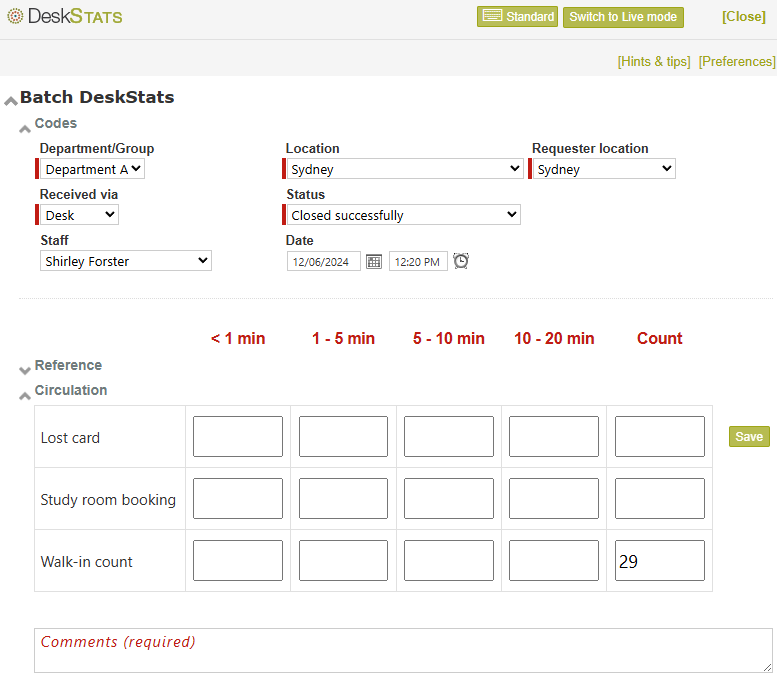Click the clock icon beside the time

pos(461,261)
